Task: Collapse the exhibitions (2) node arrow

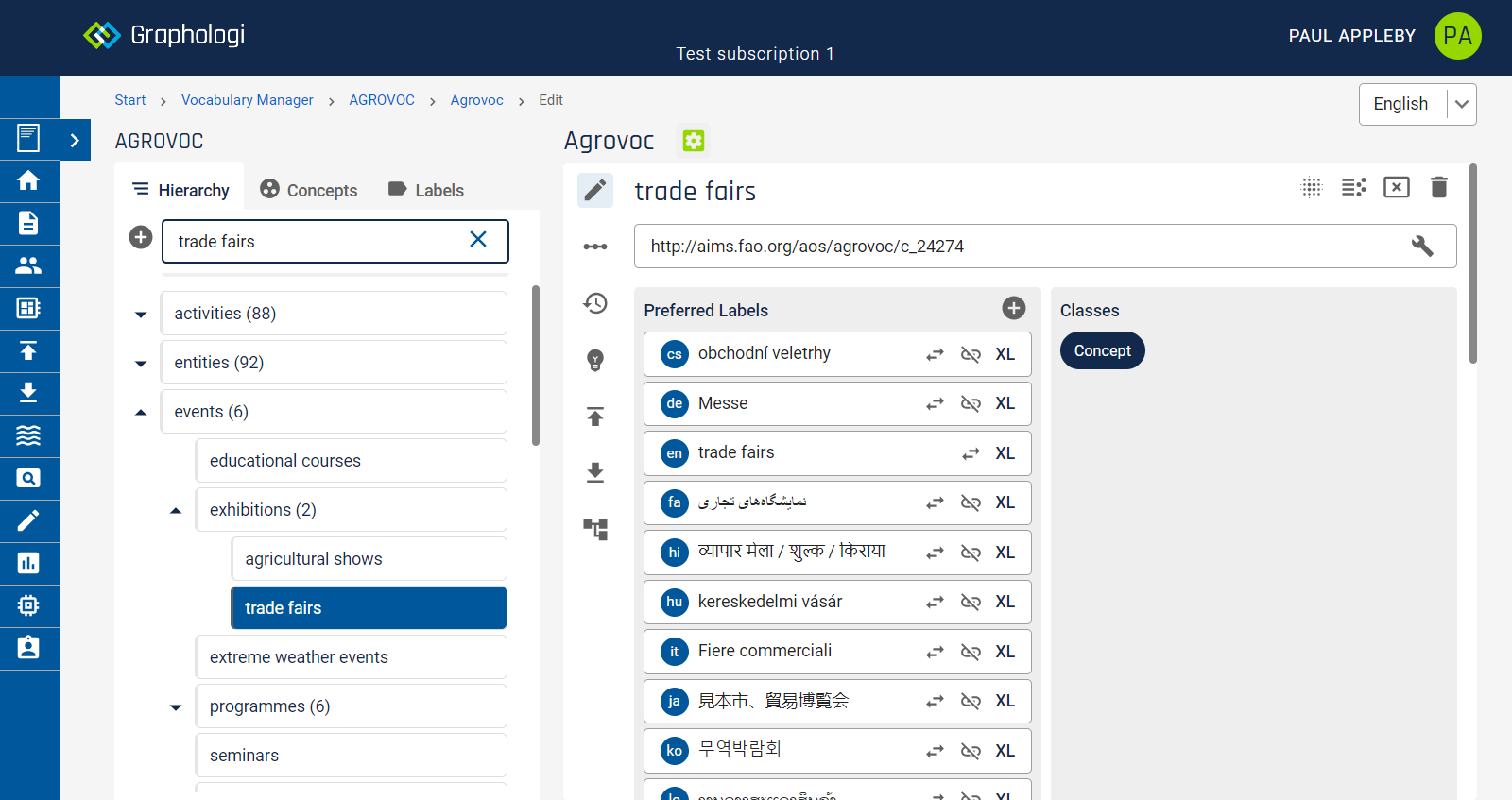Action: coord(176,510)
